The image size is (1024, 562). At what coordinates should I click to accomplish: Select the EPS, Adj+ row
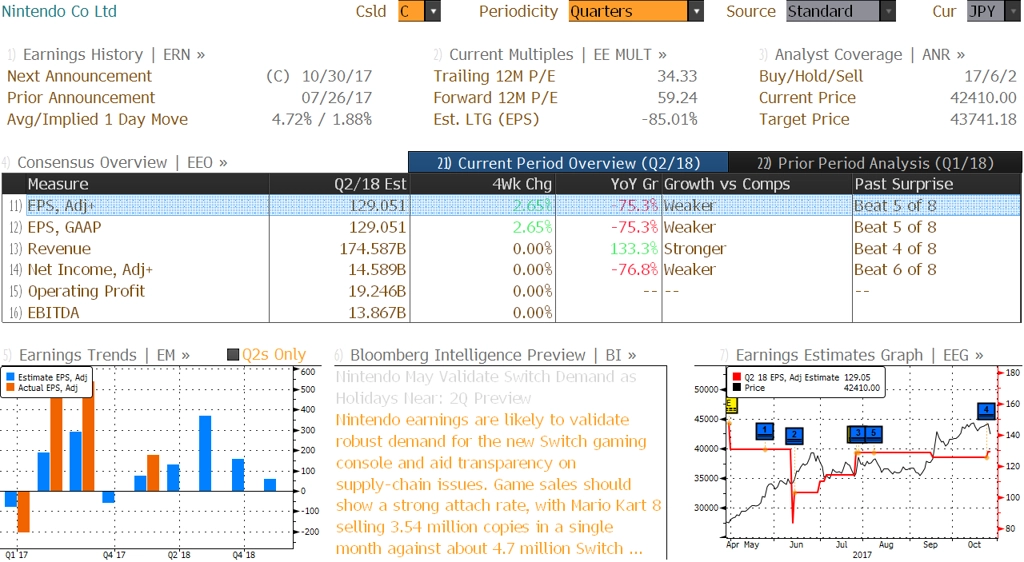(511, 206)
